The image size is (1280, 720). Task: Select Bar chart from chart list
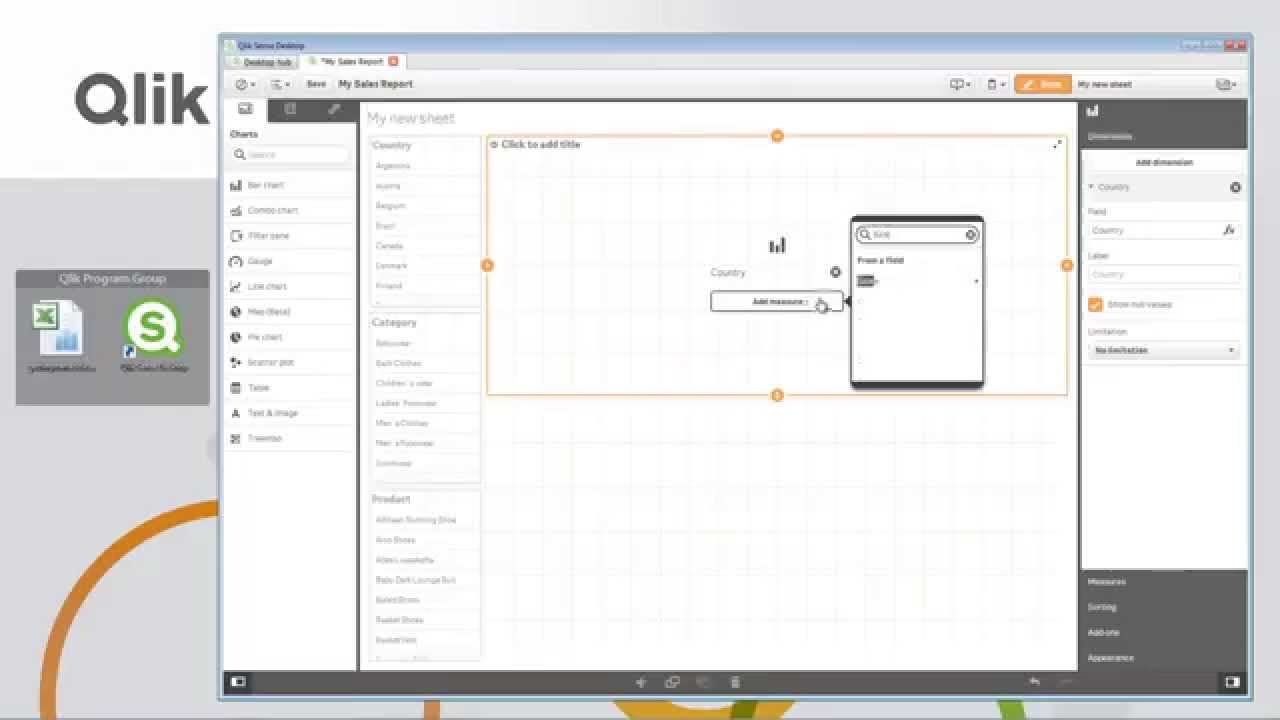(290, 186)
